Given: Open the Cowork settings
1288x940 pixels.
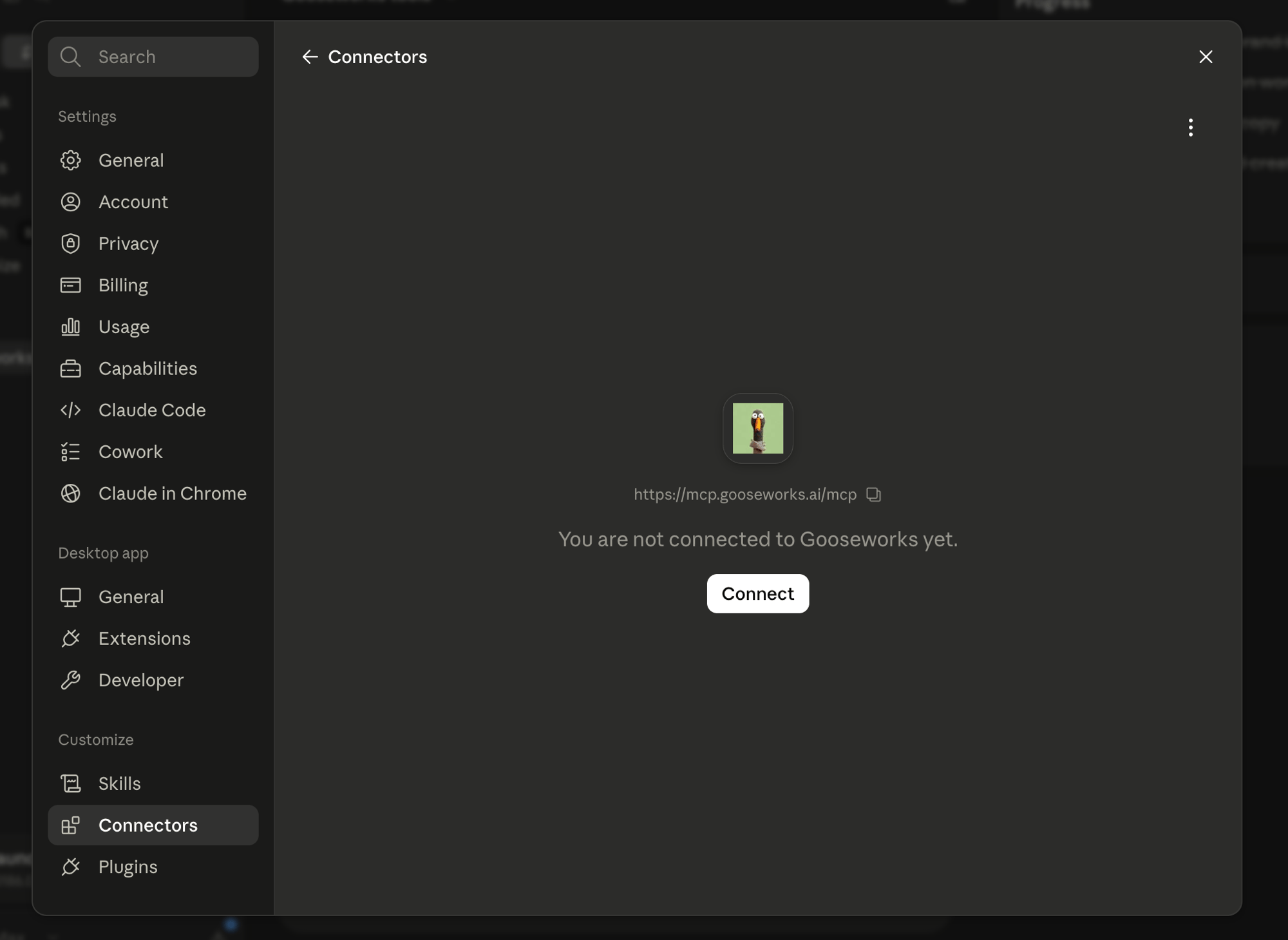Looking at the screenshot, I should 153,452.
